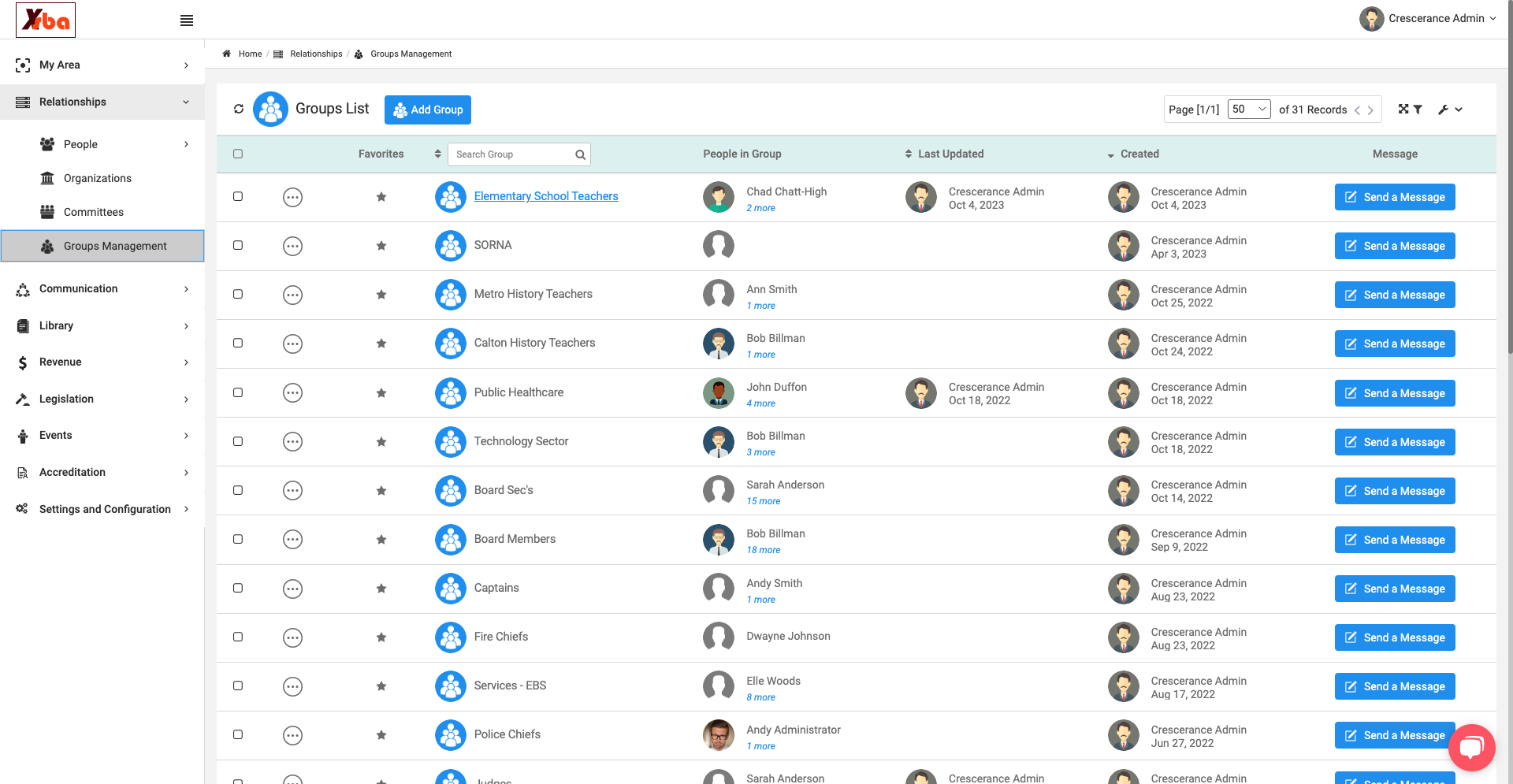Open the Committees menu item
Screen dimensions: 1513x784
click(x=94, y=212)
